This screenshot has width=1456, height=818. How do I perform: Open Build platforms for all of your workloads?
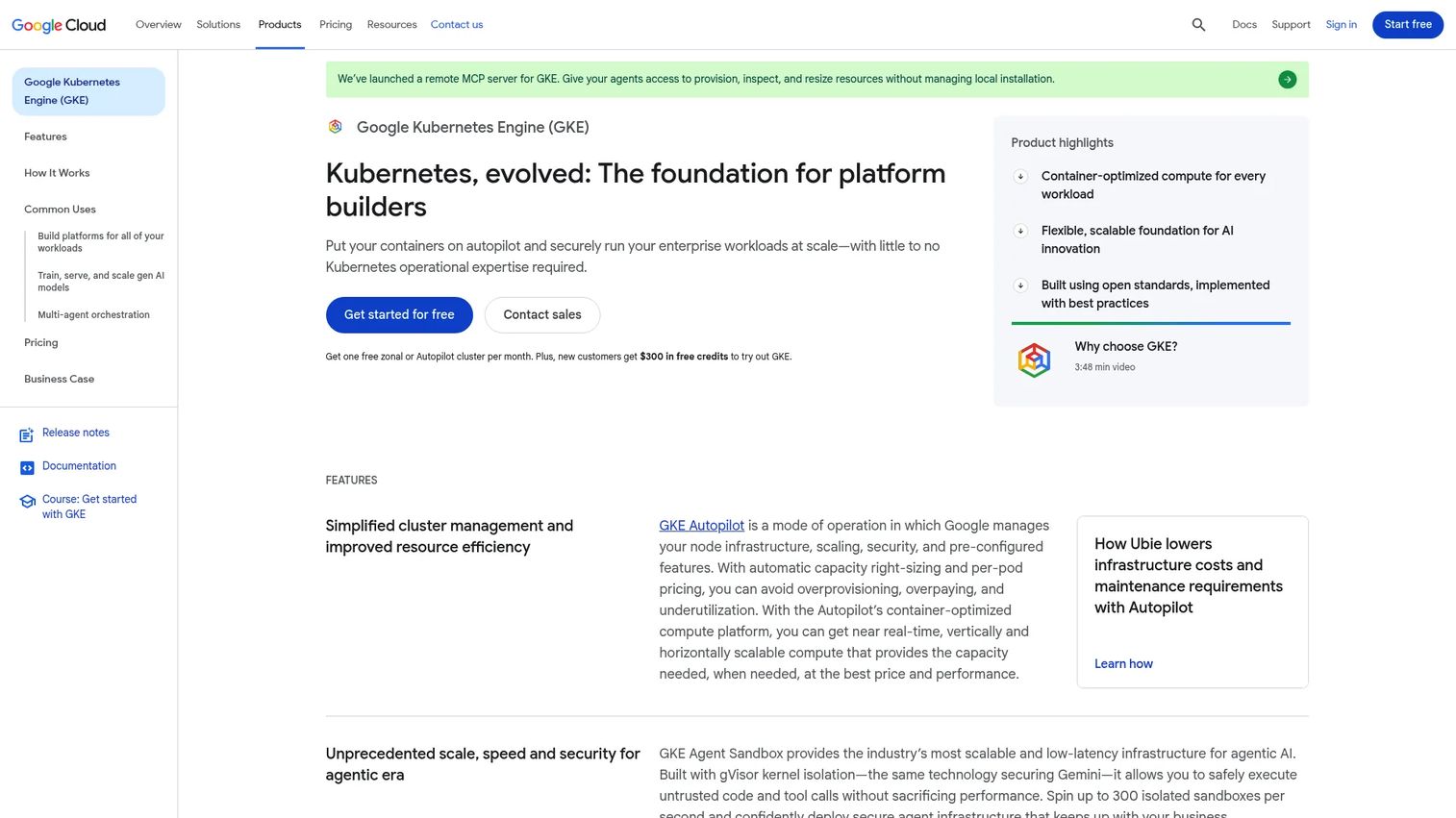[x=101, y=242]
